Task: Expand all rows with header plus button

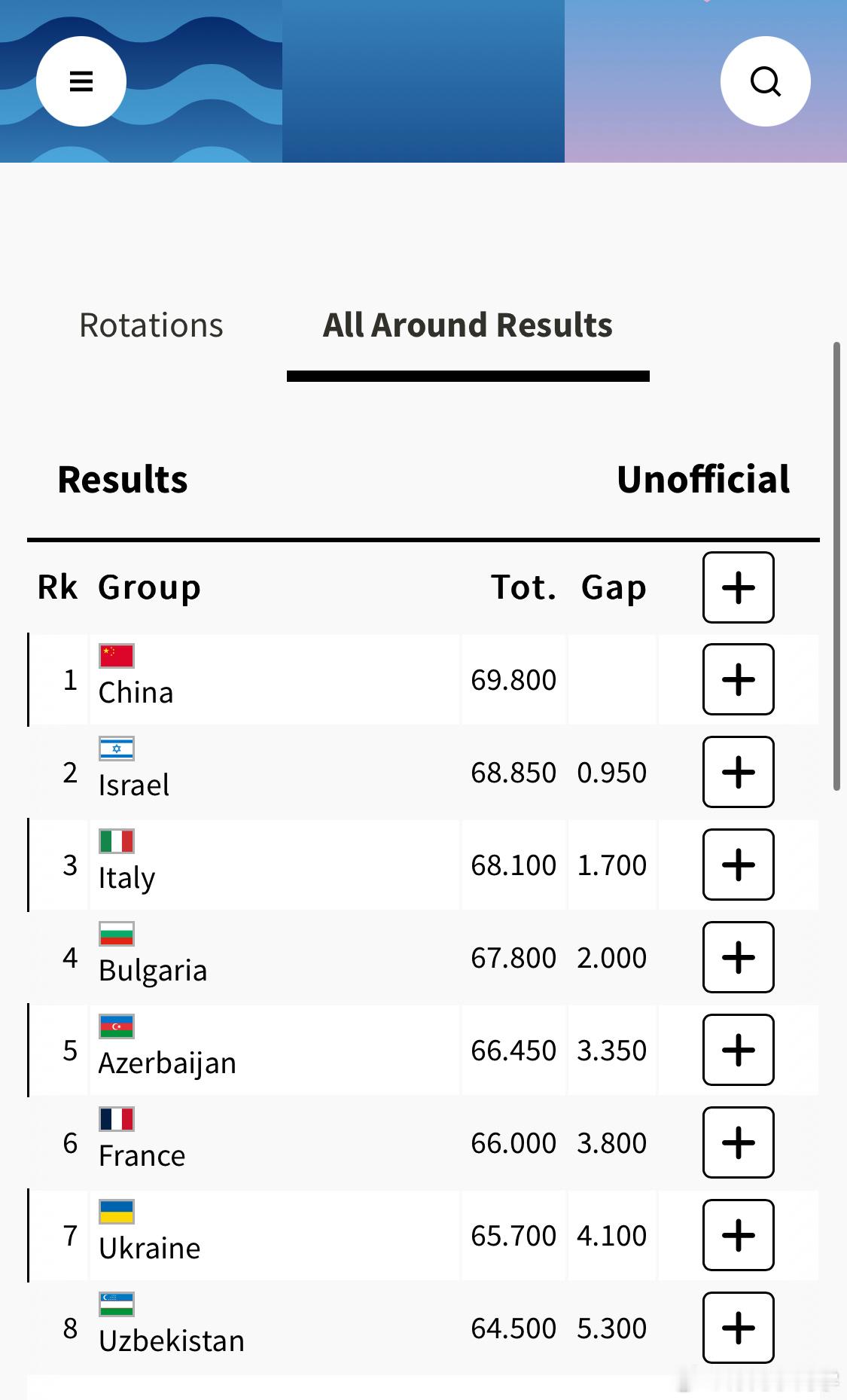Action: tap(739, 587)
